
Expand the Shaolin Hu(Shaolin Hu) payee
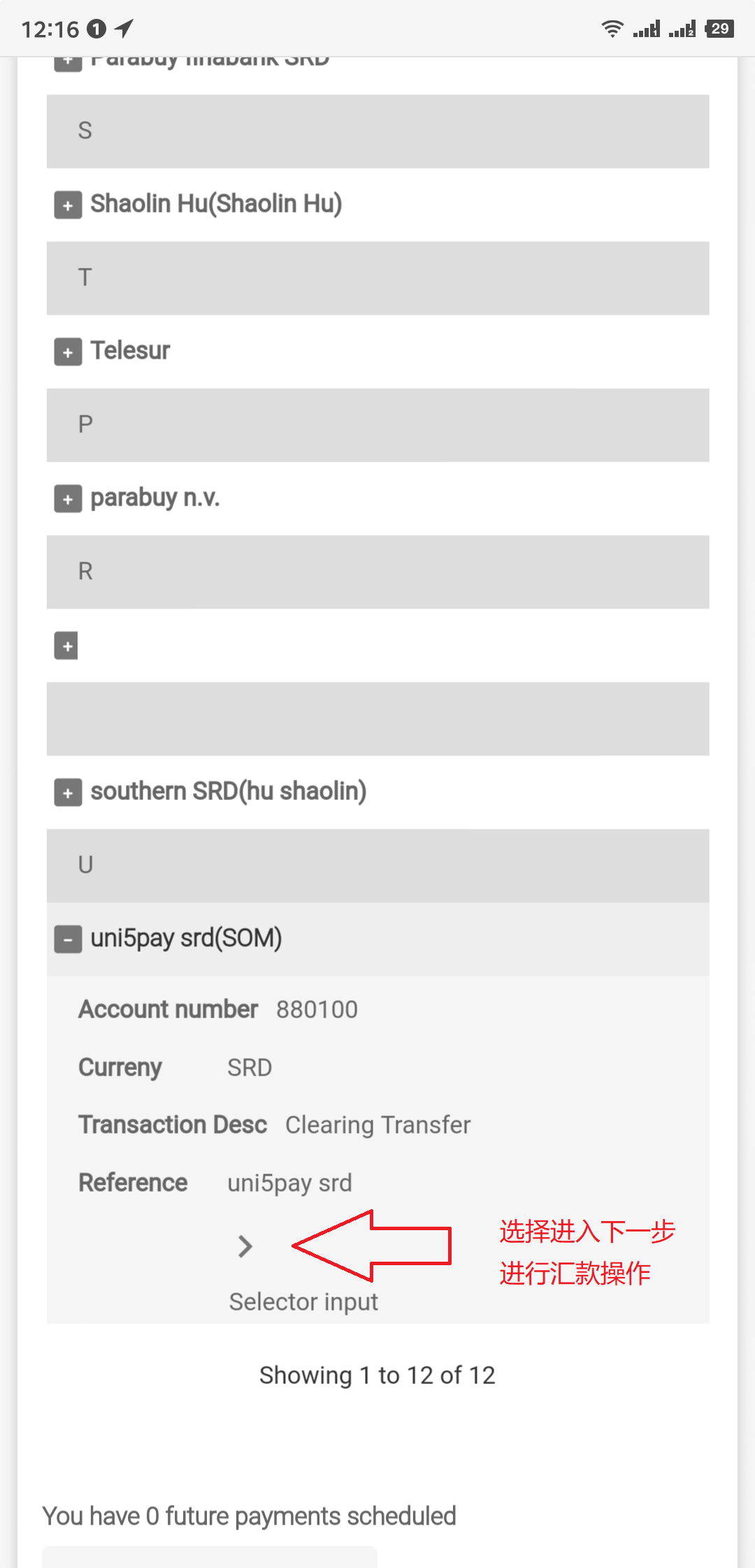click(68, 205)
